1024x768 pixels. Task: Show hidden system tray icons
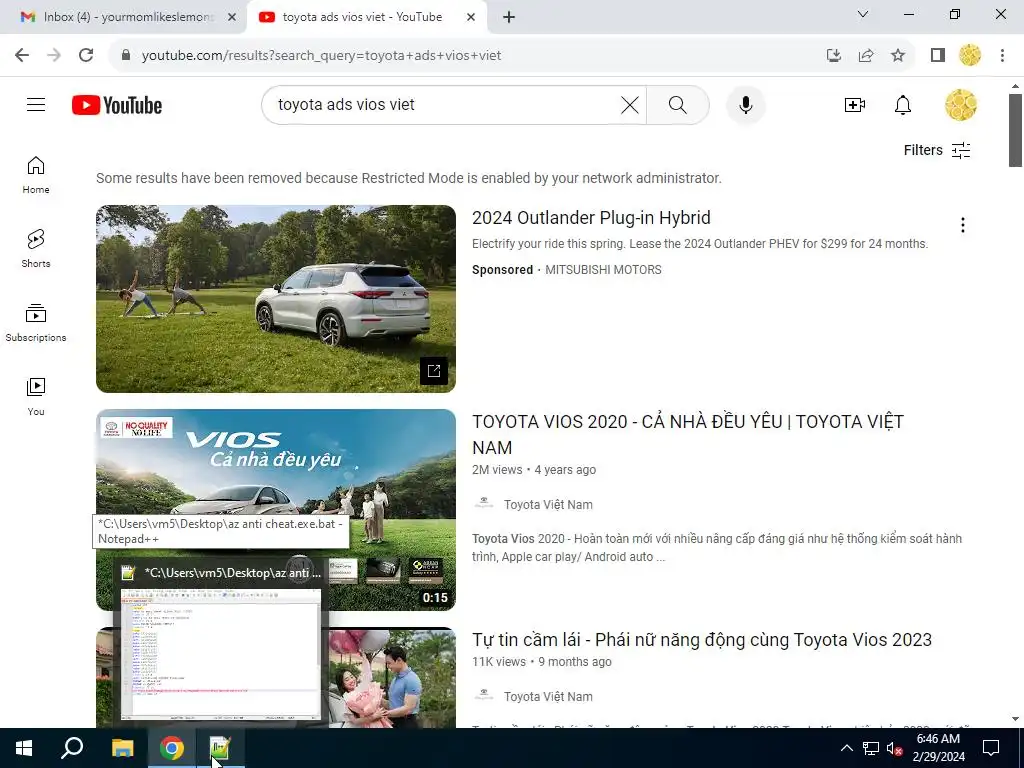point(846,748)
